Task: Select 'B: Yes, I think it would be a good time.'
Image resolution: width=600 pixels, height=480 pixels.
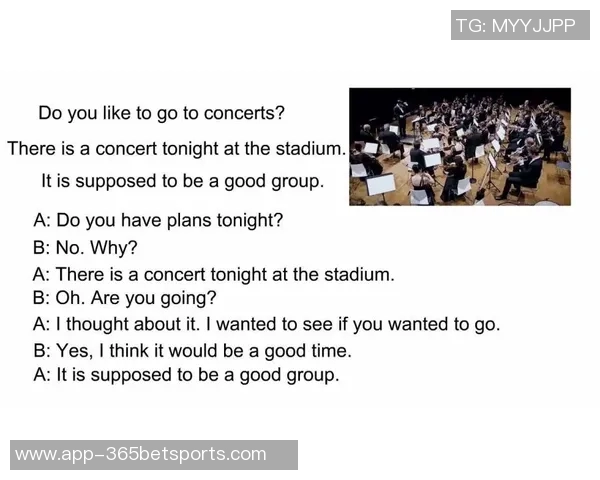Action: click(192, 351)
